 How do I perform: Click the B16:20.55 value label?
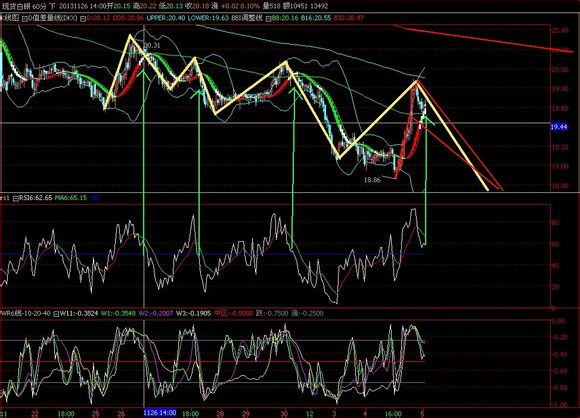point(316,18)
